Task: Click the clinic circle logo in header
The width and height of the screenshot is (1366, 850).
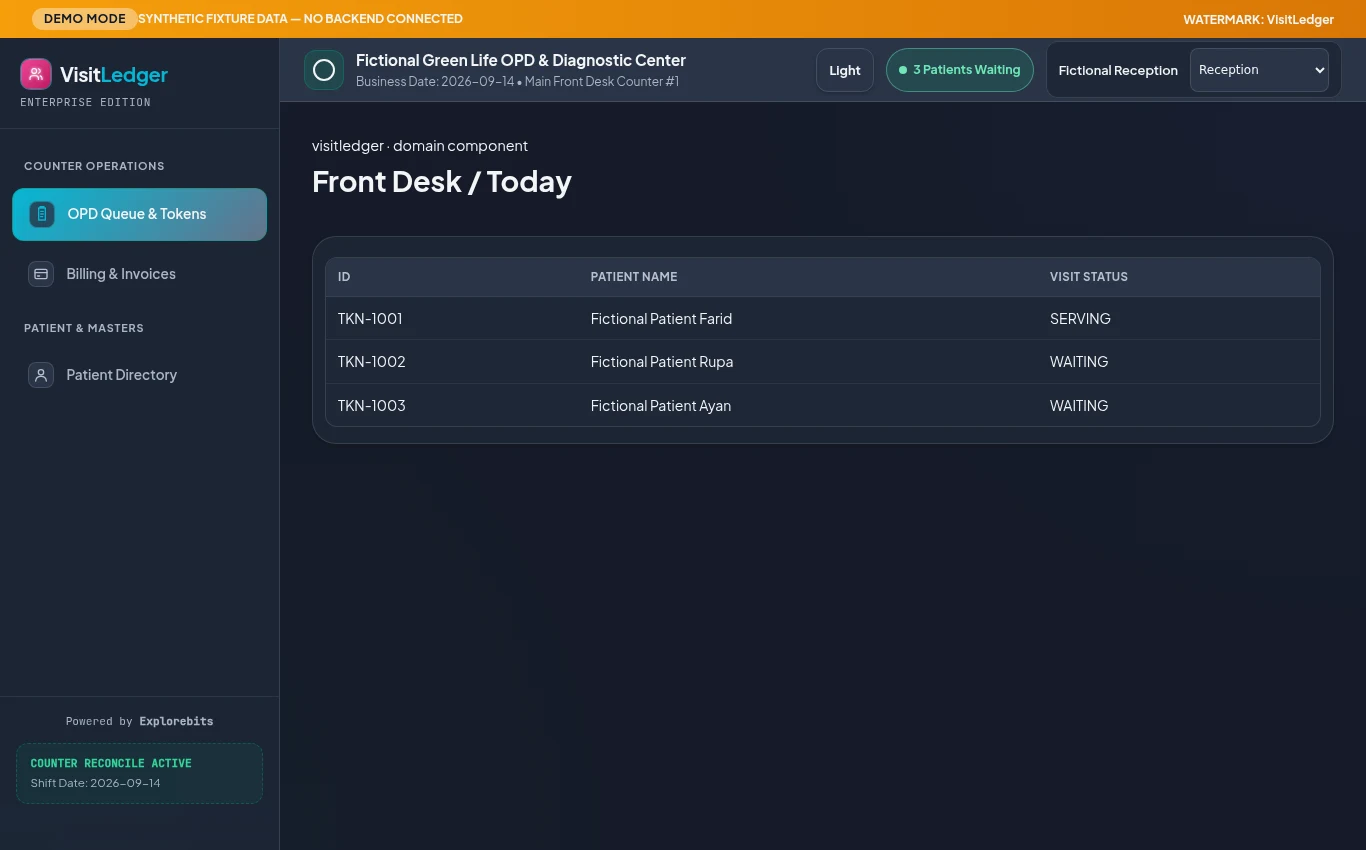Action: tap(324, 70)
